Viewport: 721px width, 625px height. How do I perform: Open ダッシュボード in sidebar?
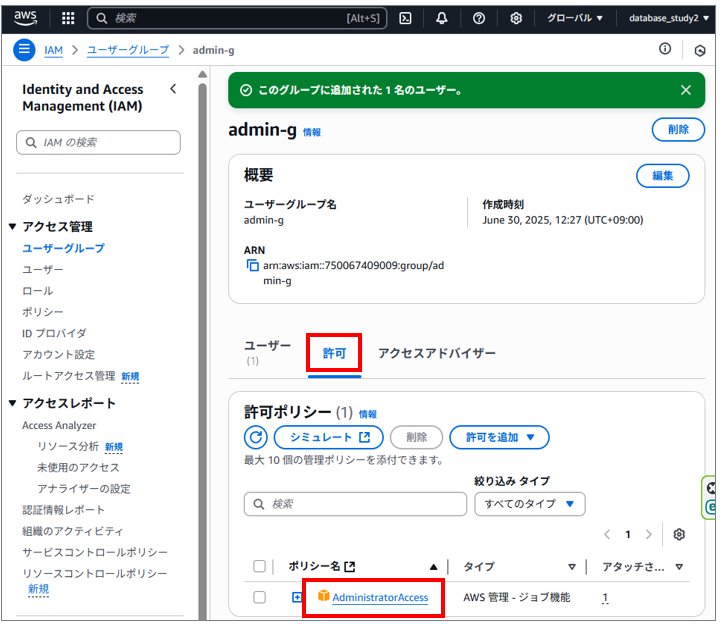coord(58,199)
